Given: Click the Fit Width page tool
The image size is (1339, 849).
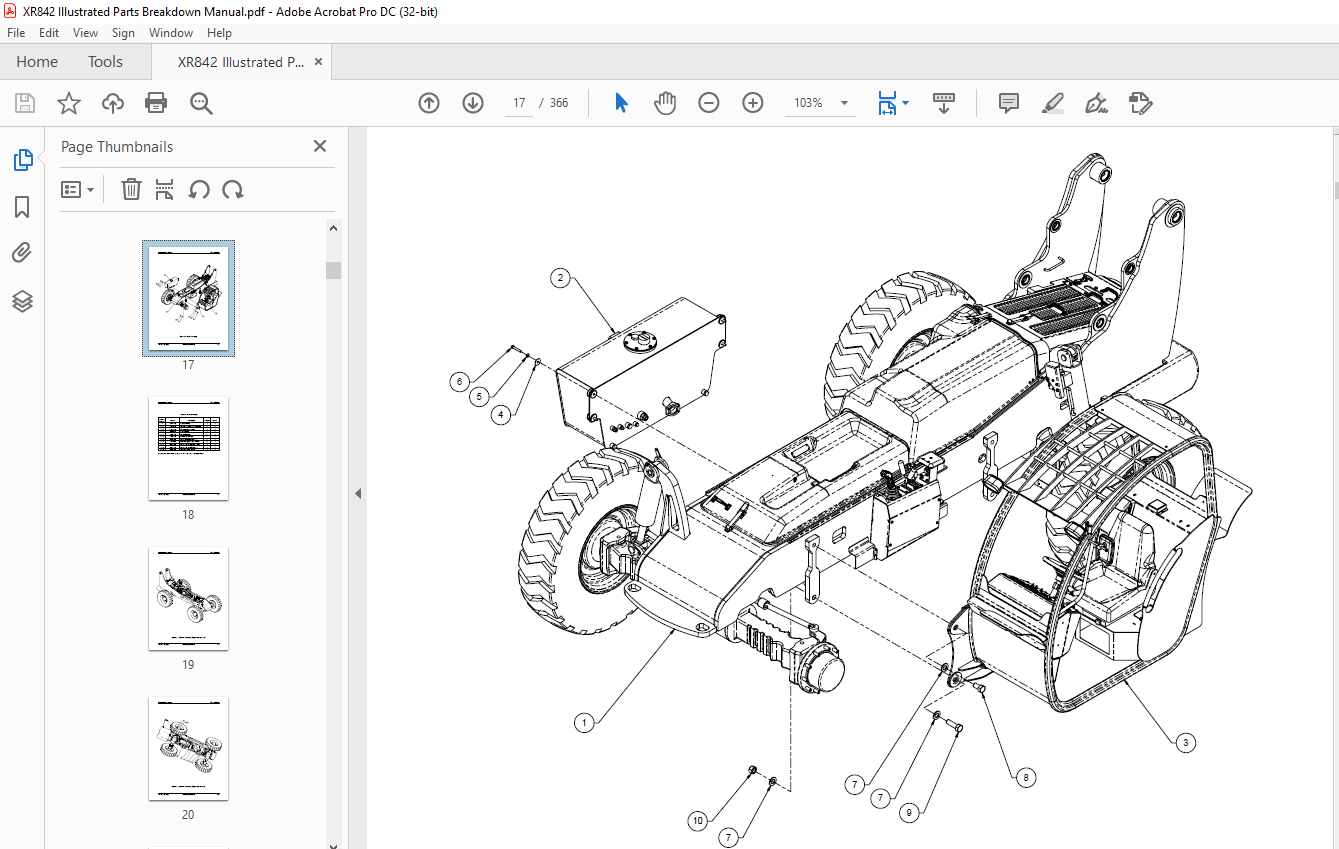Looking at the screenshot, I should 887,103.
